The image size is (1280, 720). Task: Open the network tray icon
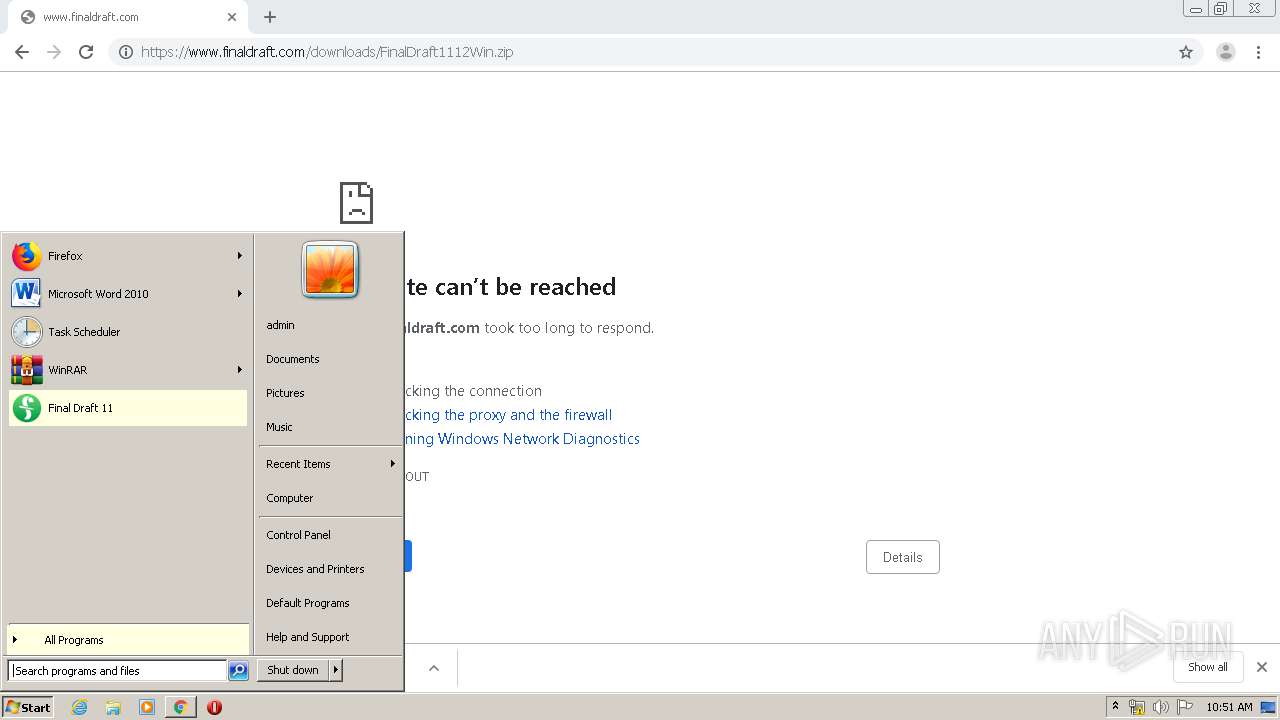point(1137,707)
